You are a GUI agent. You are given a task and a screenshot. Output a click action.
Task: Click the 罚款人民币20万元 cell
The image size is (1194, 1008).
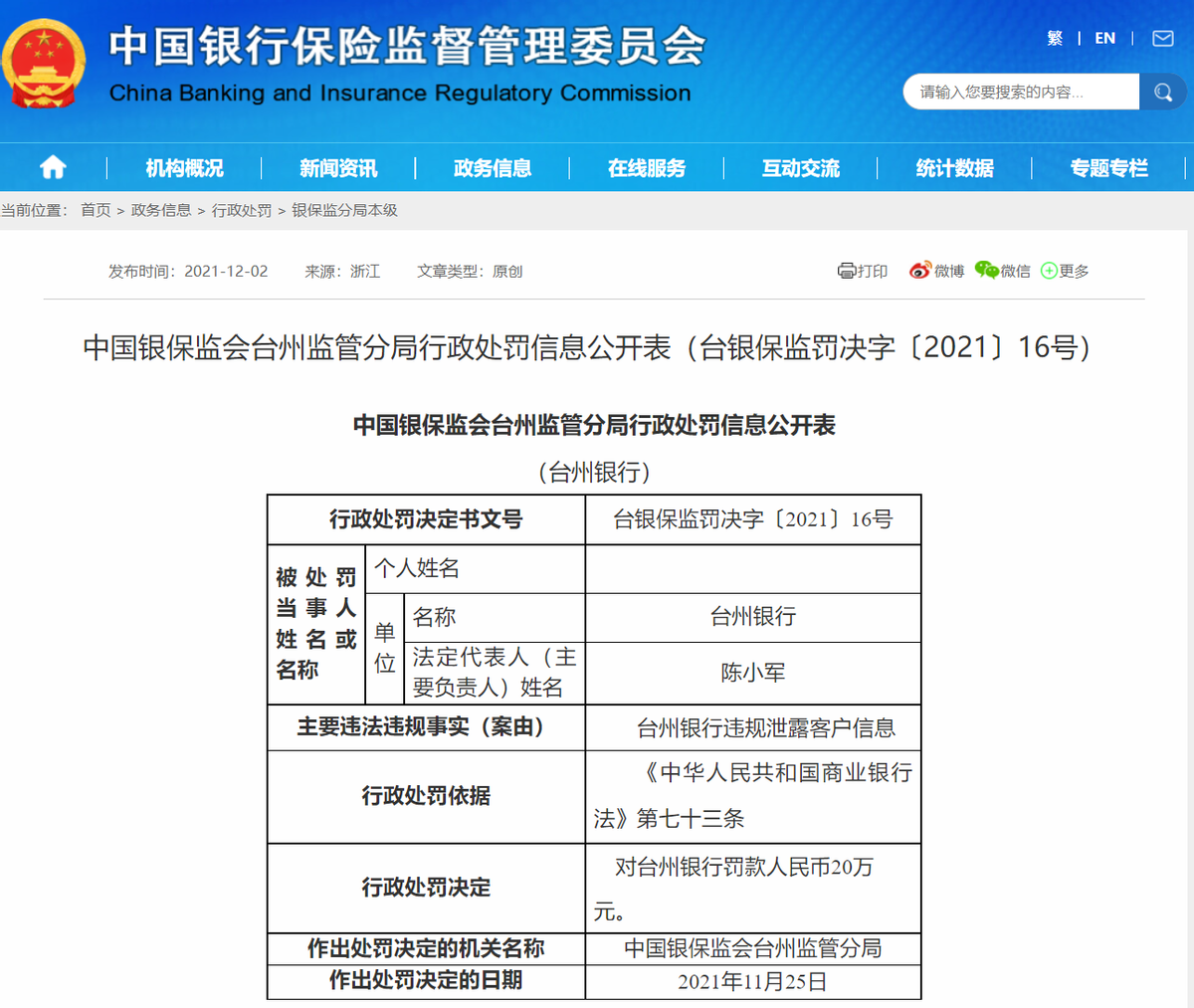click(x=753, y=888)
